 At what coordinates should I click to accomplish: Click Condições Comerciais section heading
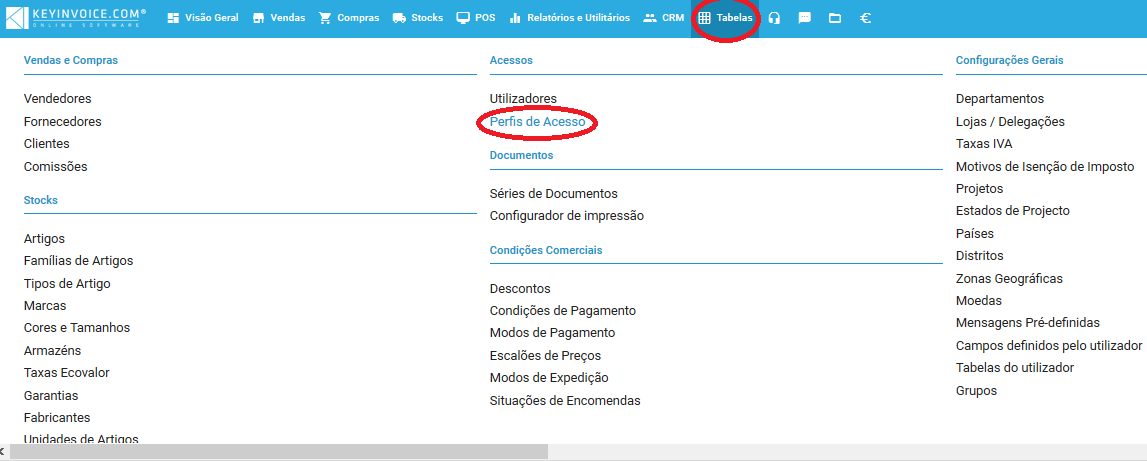[546, 250]
